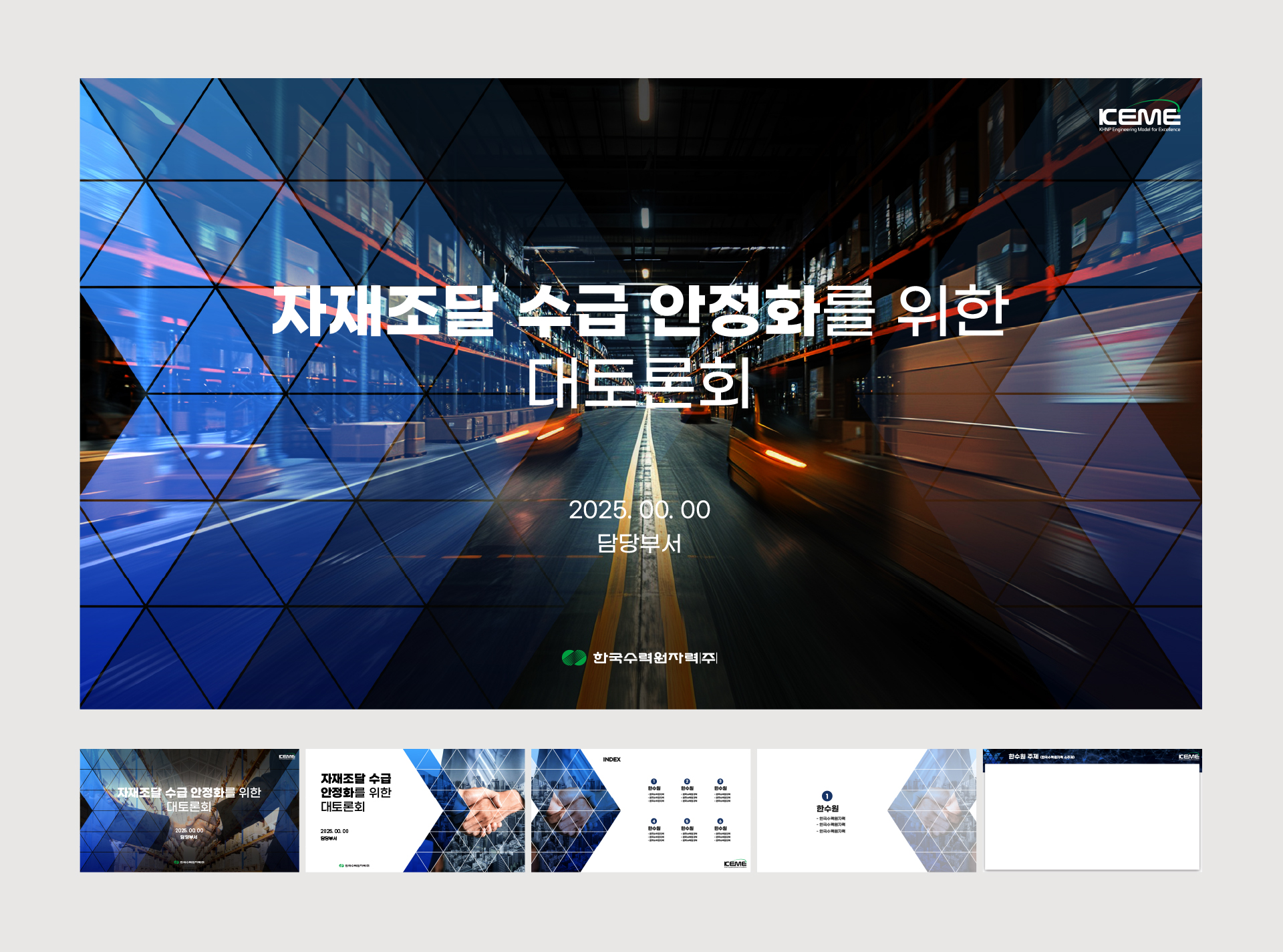Click the main title '자재조달 수급 안정화를 위한'
1283x952 pixels.
tap(639, 311)
